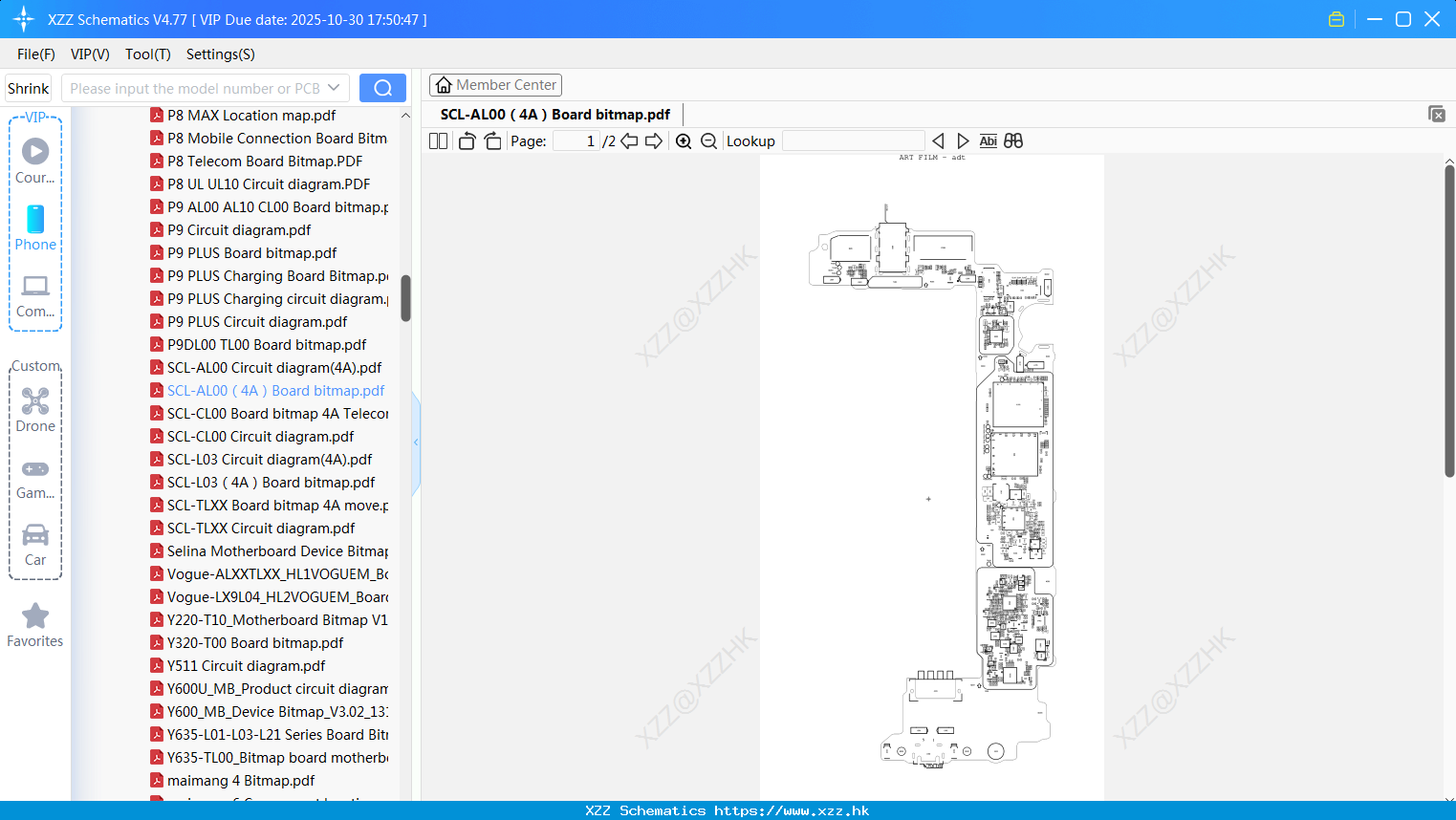Select the Drone category in sidebar
The width and height of the screenshot is (1456, 820).
click(x=35, y=410)
